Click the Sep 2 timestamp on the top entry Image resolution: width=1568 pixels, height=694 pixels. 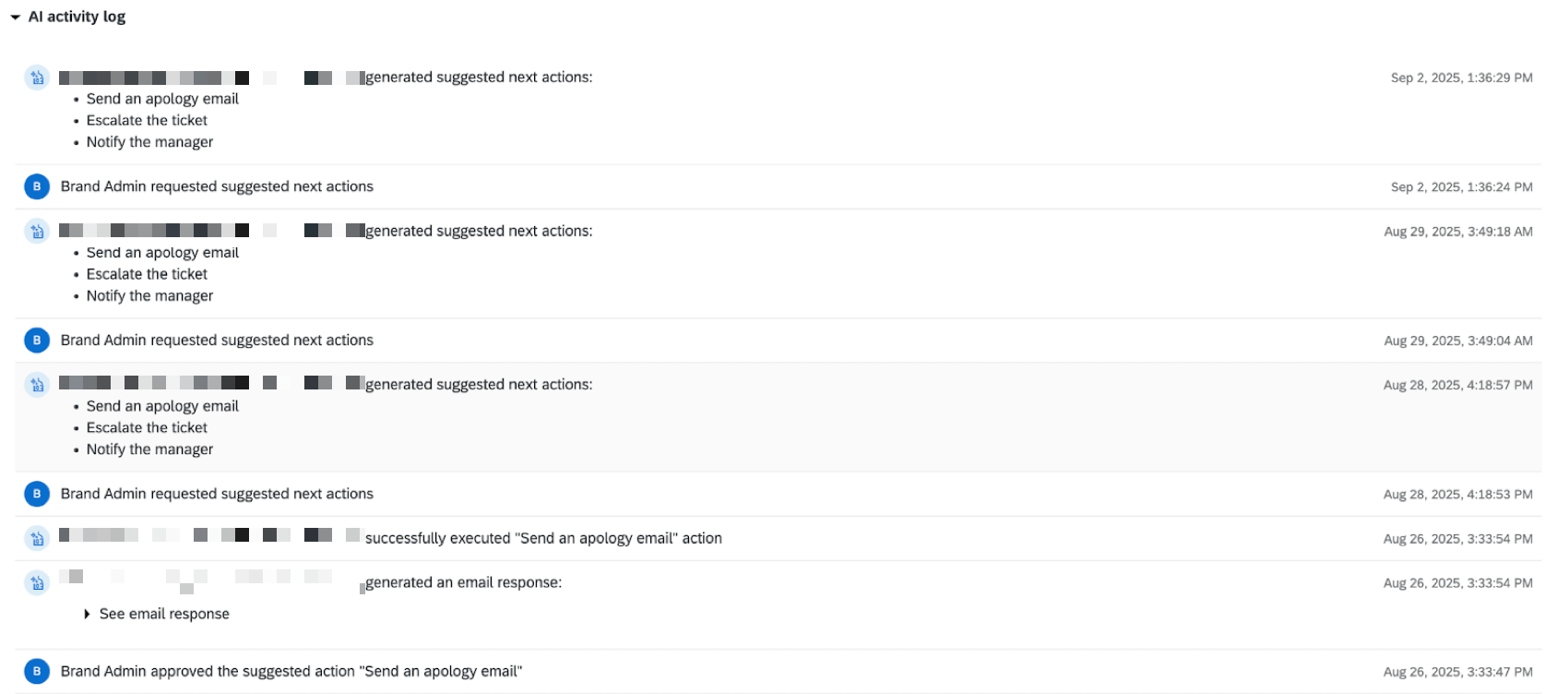coord(1461,78)
